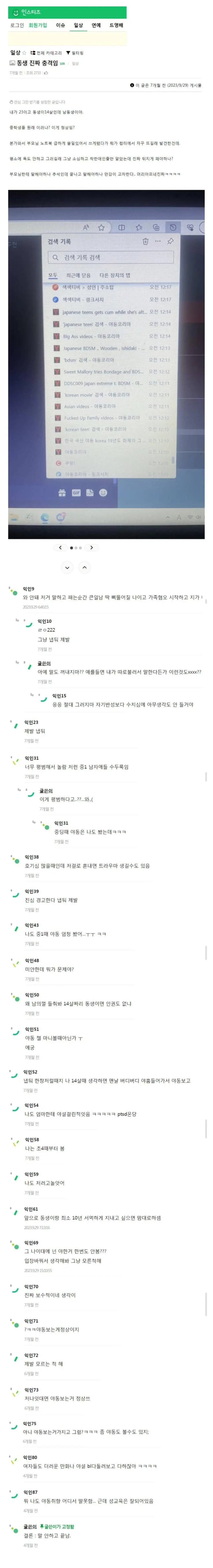Open the 전체 카테고리 selector

coord(46,53)
